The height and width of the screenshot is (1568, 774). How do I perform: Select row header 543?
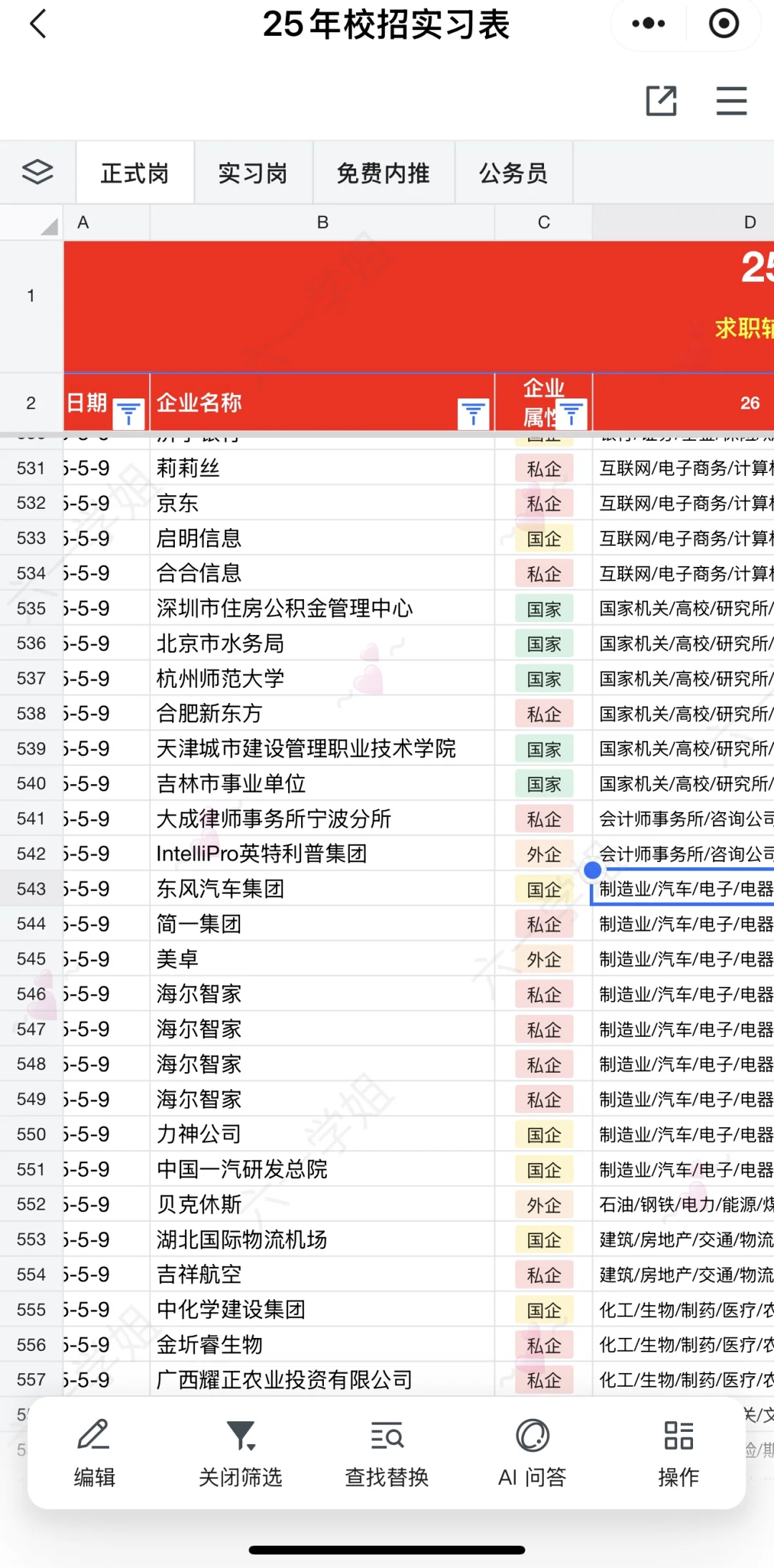[x=32, y=889]
